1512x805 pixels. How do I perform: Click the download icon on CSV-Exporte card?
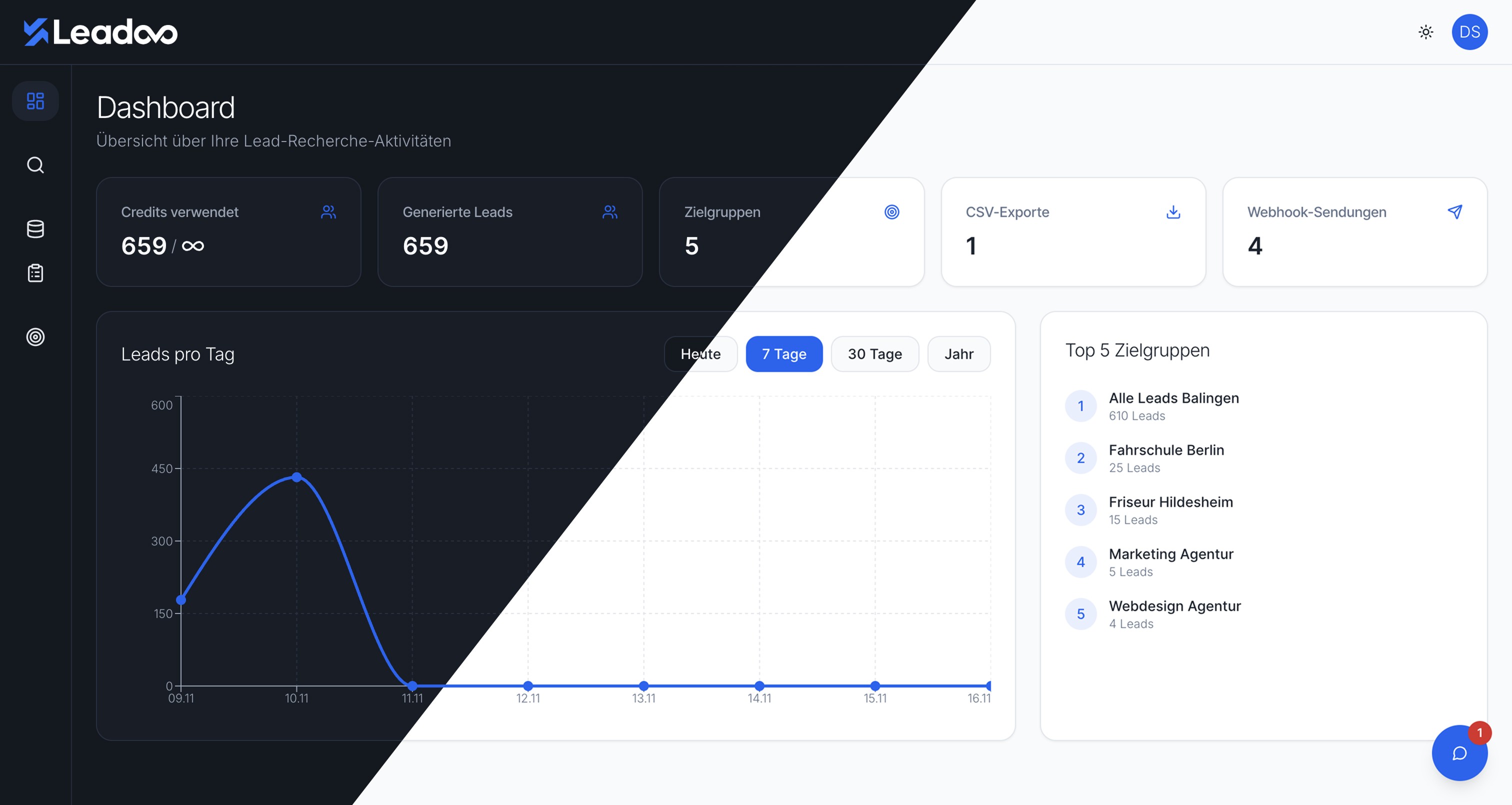point(1172,212)
